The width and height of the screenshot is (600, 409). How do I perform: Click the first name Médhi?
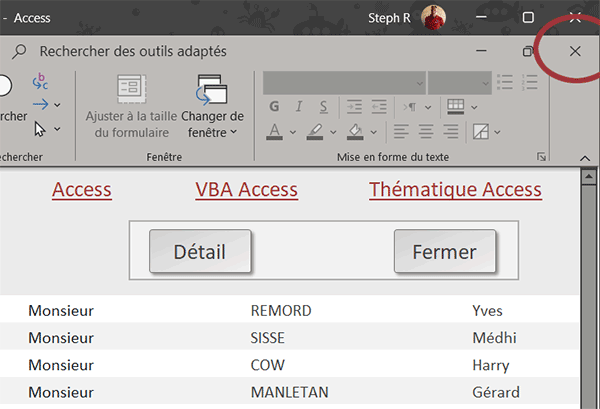tap(494, 338)
